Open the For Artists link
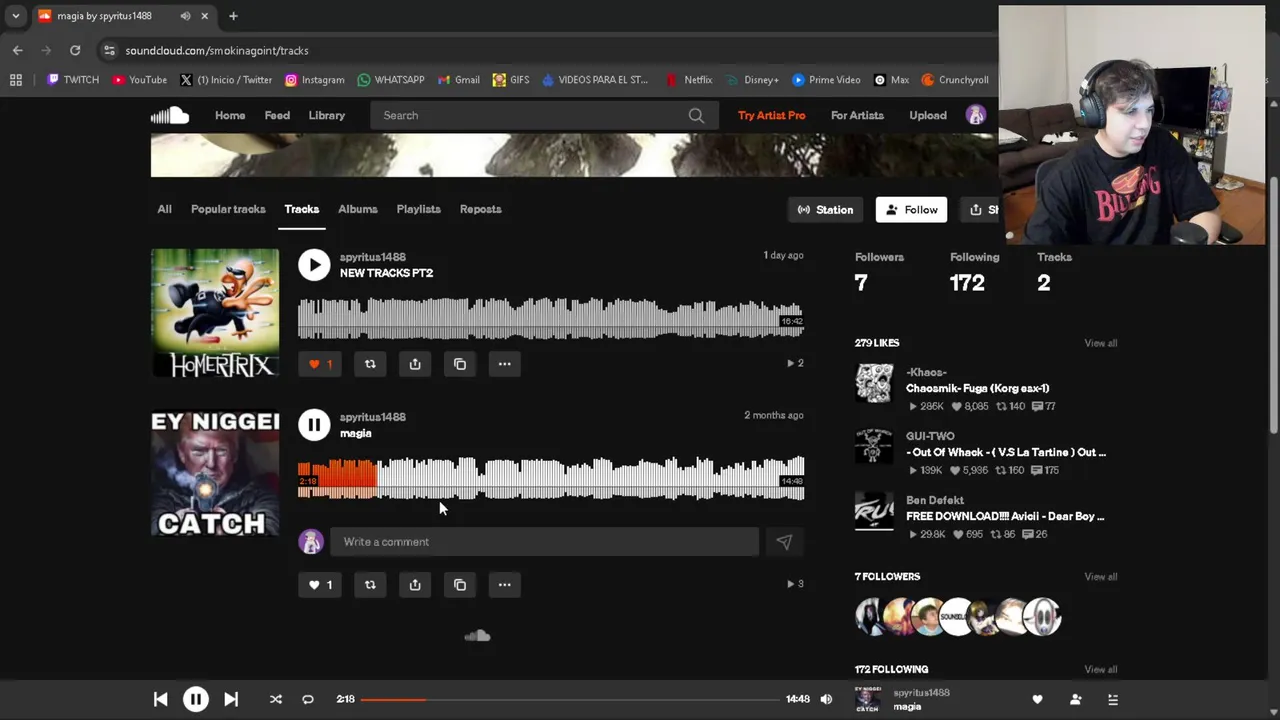Viewport: 1280px width, 720px height. click(857, 115)
